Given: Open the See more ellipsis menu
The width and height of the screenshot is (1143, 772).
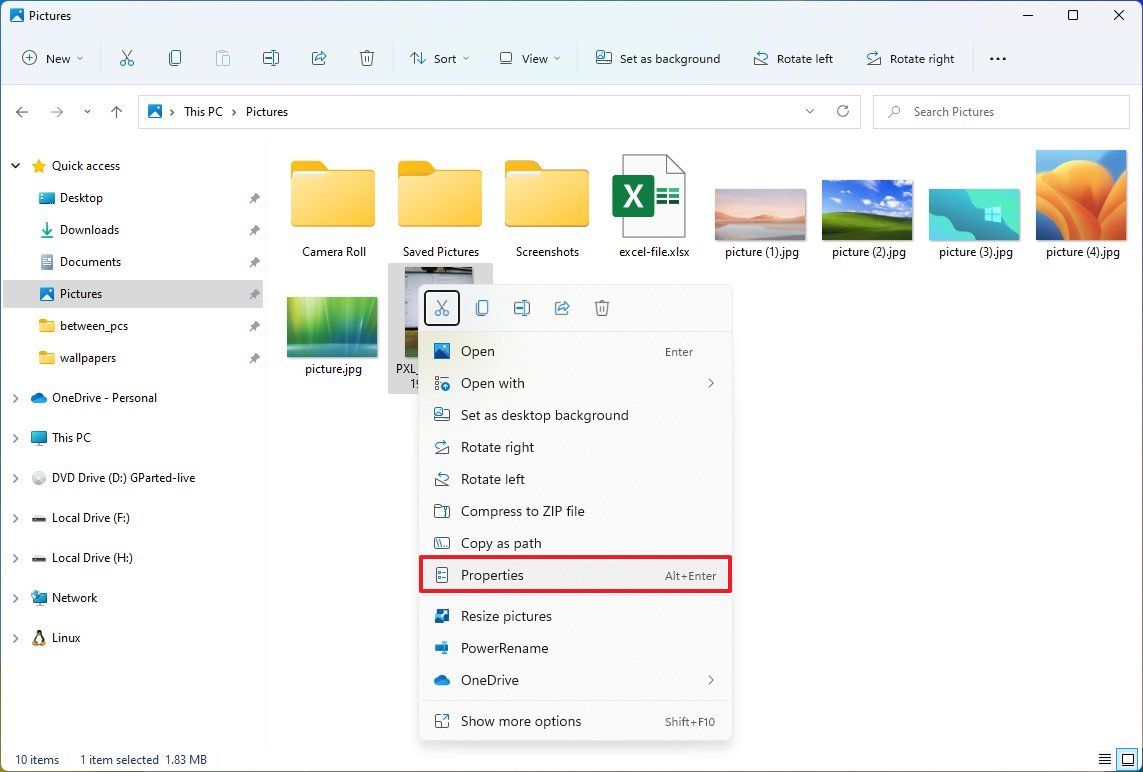Looking at the screenshot, I should [998, 58].
